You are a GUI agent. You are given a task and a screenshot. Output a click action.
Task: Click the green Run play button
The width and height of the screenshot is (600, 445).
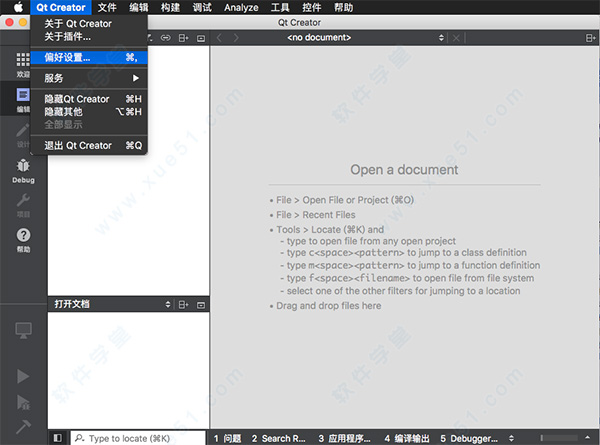point(23,377)
